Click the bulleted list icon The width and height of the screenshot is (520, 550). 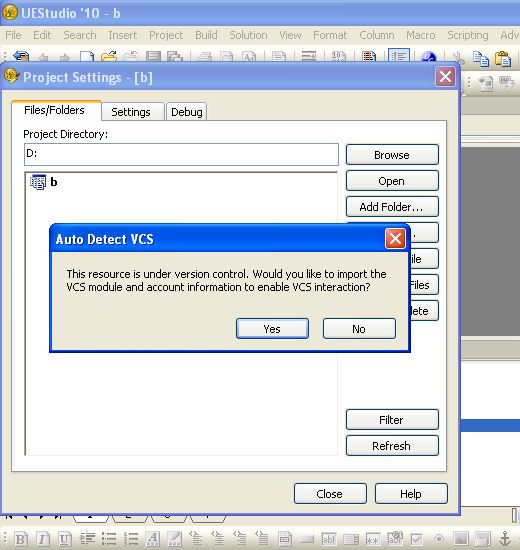[109, 539]
